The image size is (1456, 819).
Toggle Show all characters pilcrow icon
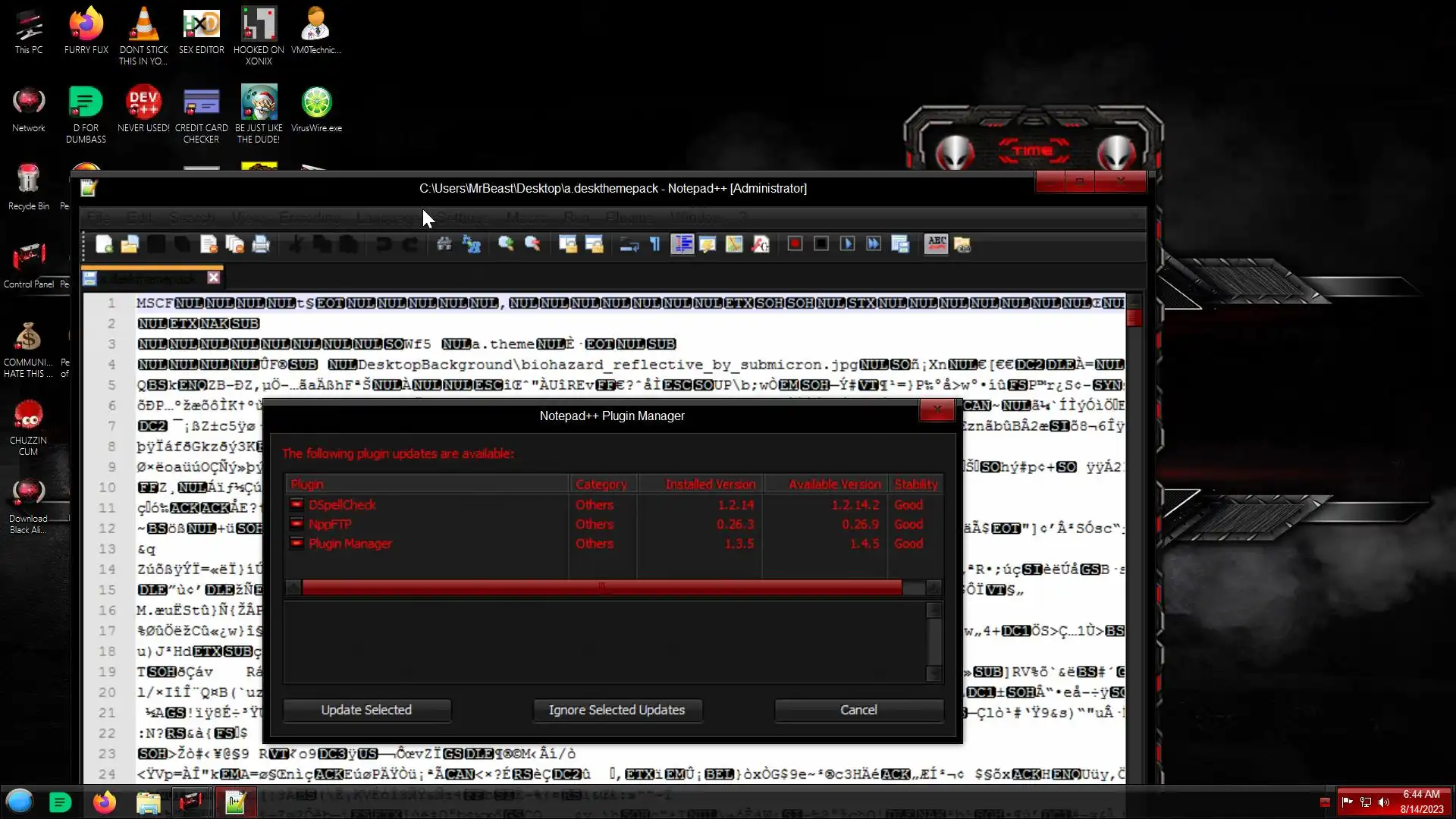coord(655,244)
